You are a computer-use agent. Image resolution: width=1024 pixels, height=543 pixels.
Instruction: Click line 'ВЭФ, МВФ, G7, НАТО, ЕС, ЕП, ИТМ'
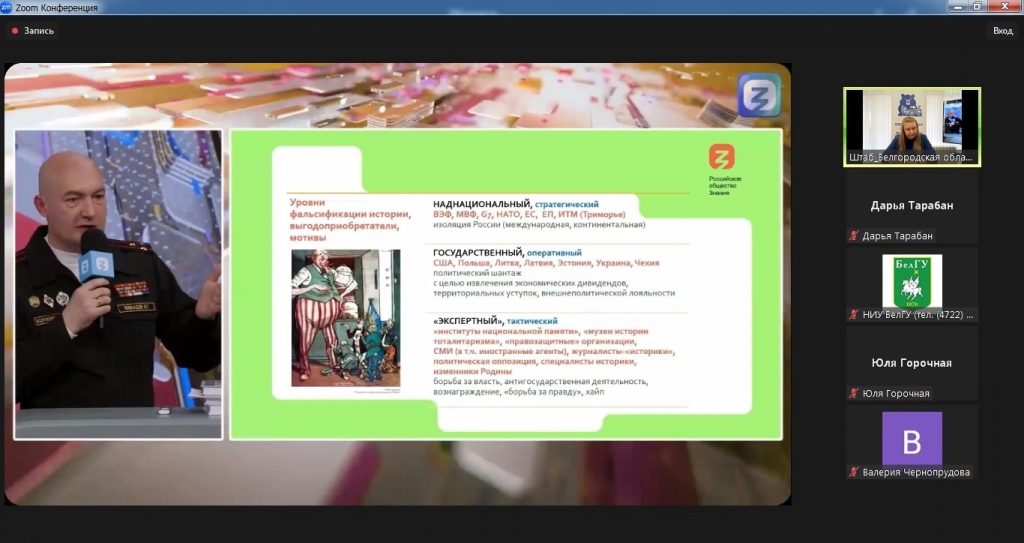529,214
